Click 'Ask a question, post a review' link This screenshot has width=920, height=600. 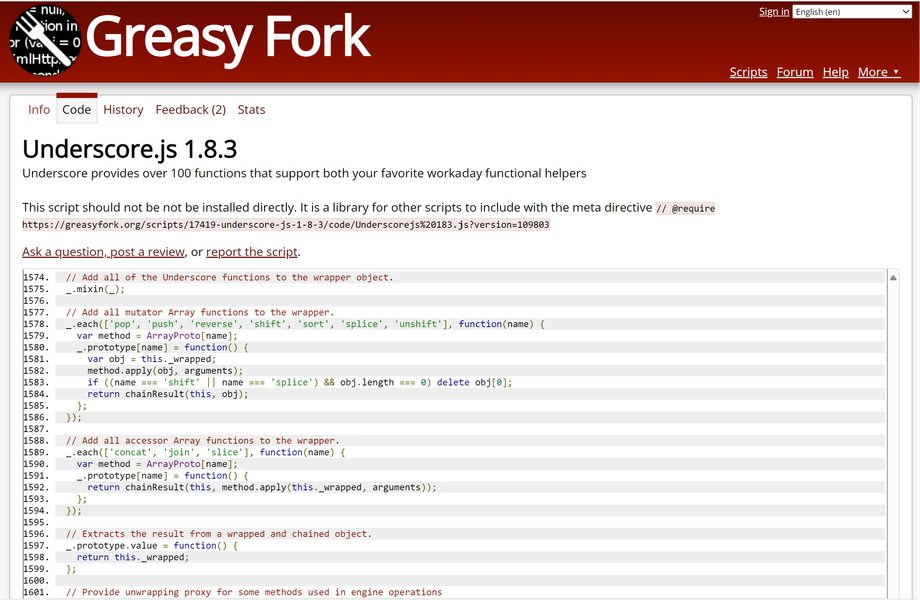103,252
